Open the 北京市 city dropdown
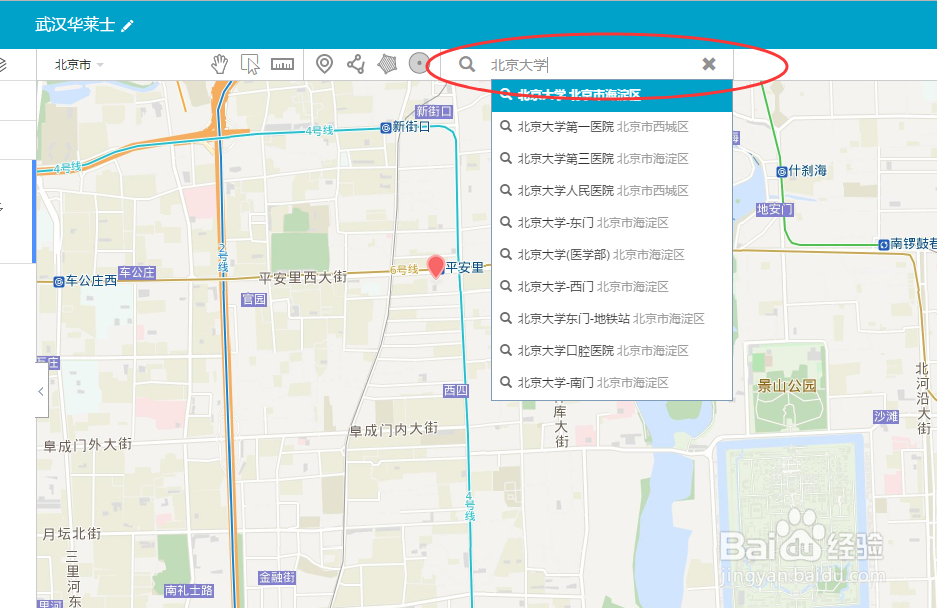This screenshot has width=937, height=608. [79, 65]
